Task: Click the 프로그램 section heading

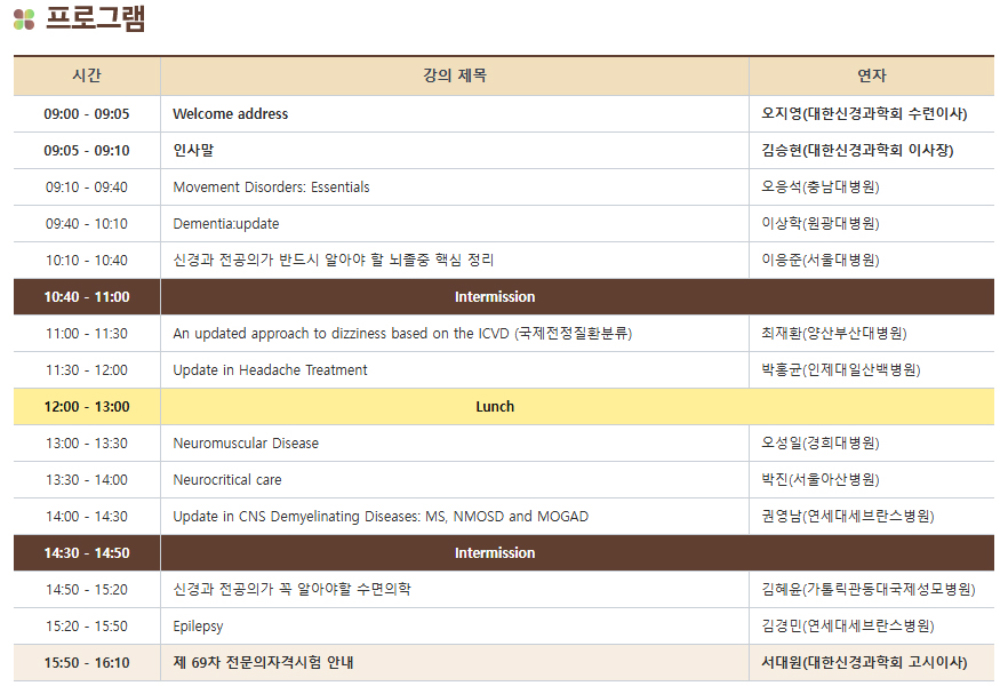Action: [95, 19]
